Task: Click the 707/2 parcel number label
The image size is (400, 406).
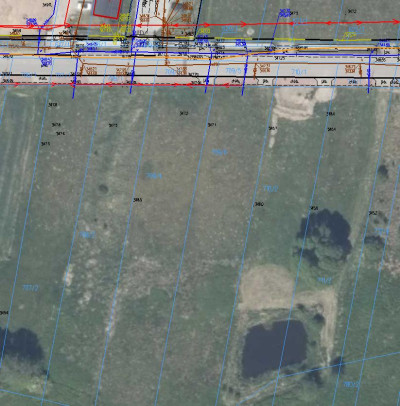Action: [x=30, y=288]
